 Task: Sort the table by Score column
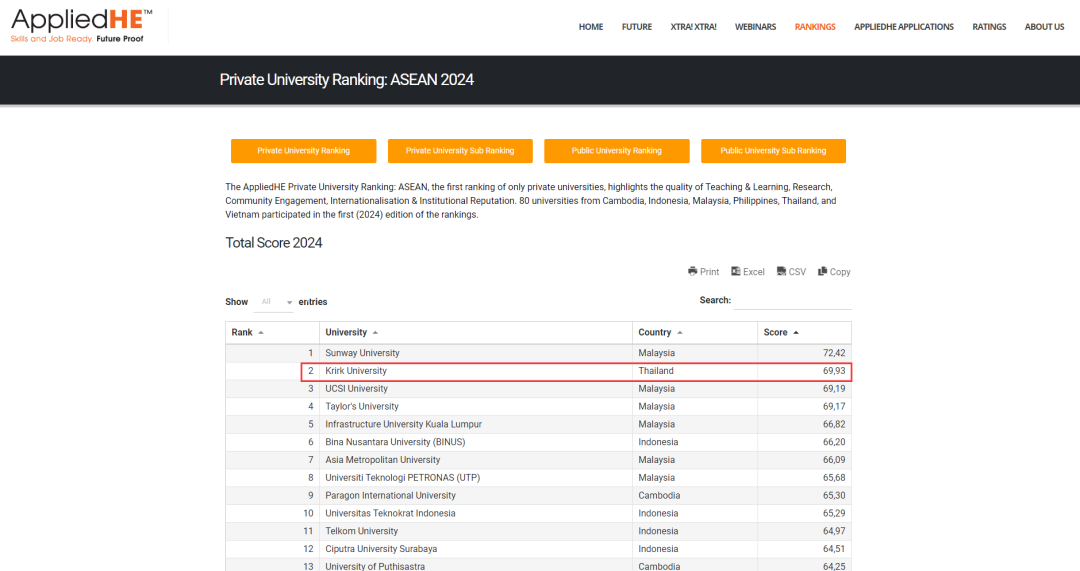click(804, 332)
